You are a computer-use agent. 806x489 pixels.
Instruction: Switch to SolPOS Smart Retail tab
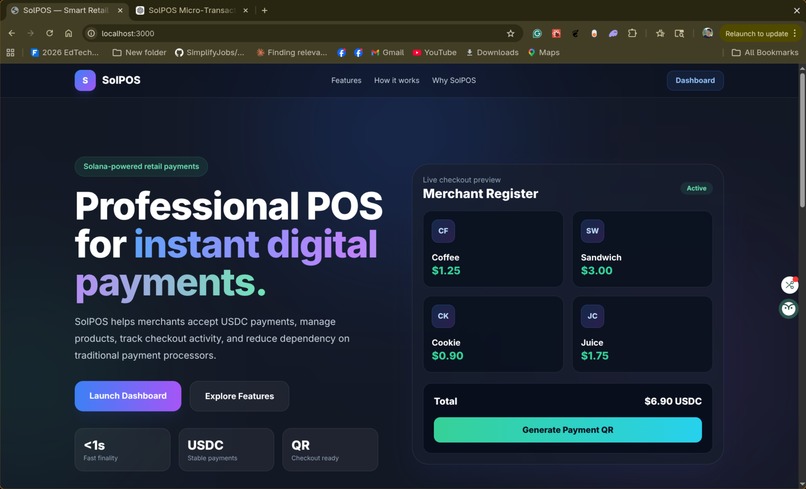(66, 10)
